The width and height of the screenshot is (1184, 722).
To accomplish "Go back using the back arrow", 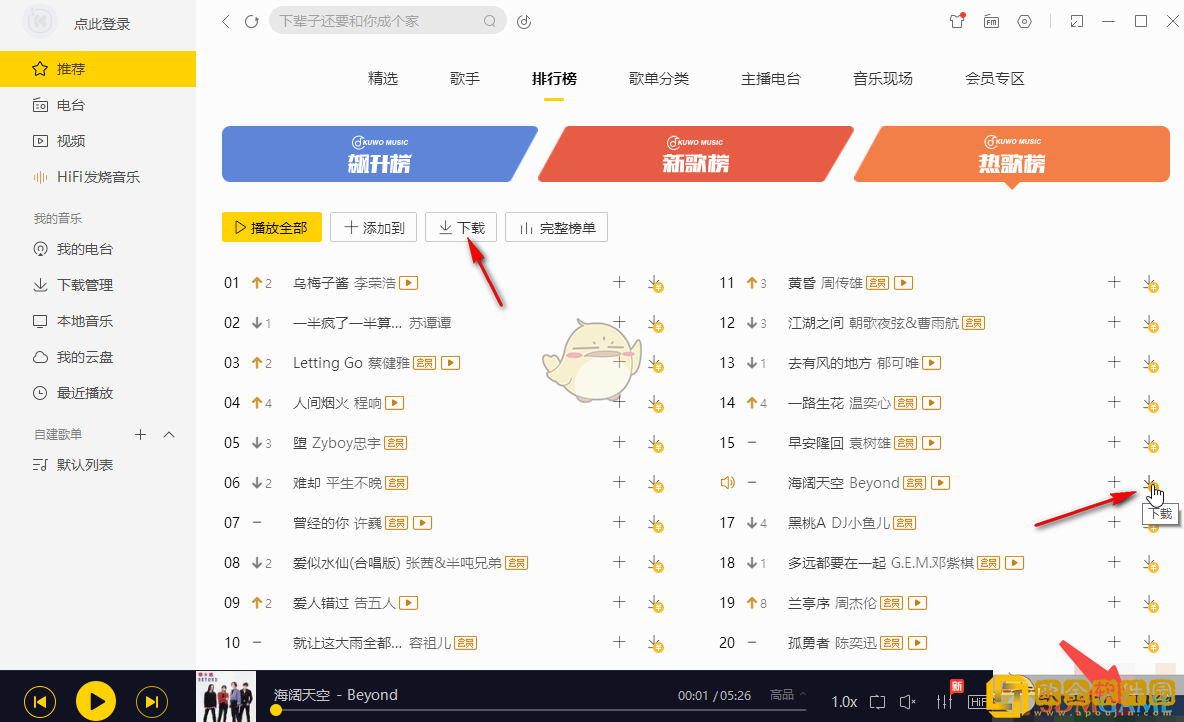I will point(225,21).
